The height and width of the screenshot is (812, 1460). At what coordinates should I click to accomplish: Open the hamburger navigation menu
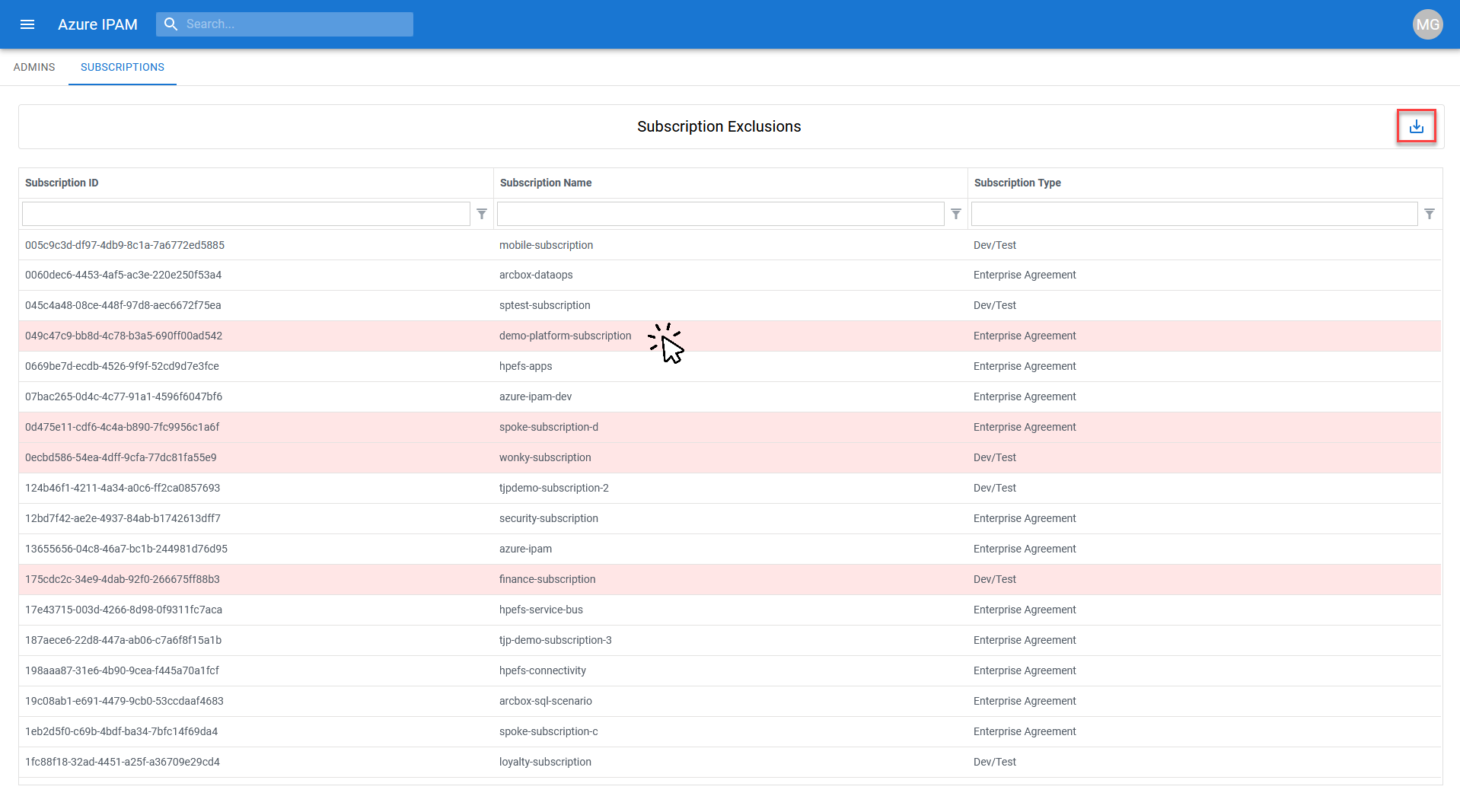click(27, 24)
